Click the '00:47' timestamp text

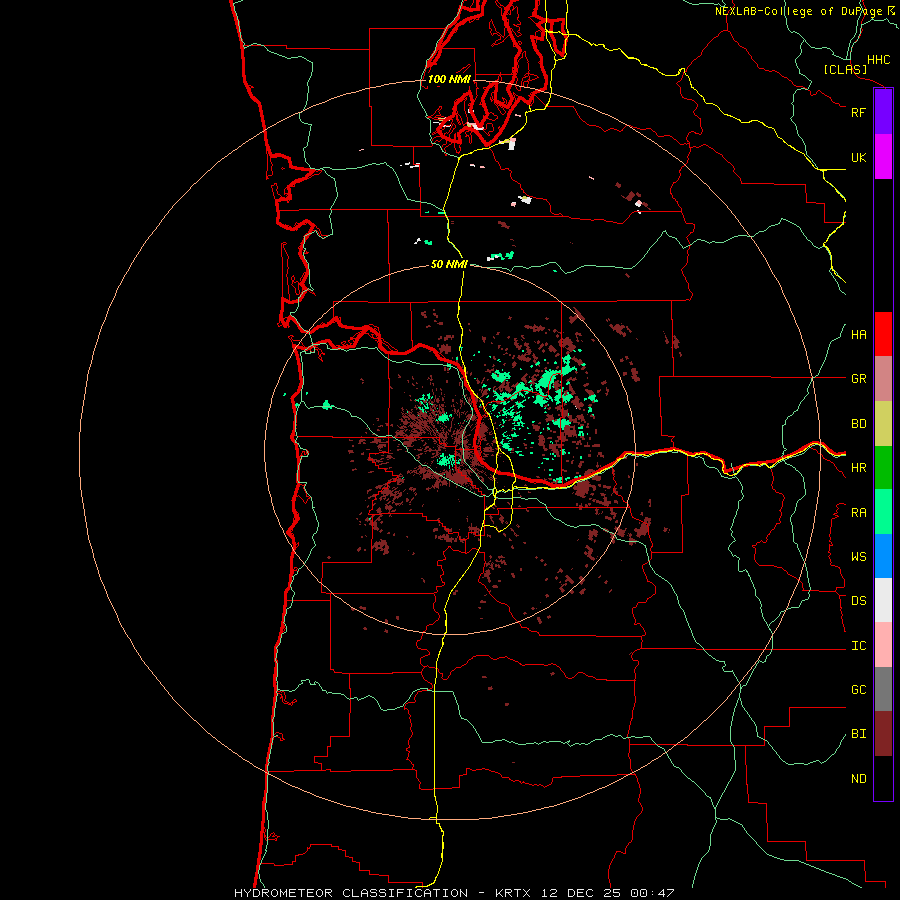point(652,893)
